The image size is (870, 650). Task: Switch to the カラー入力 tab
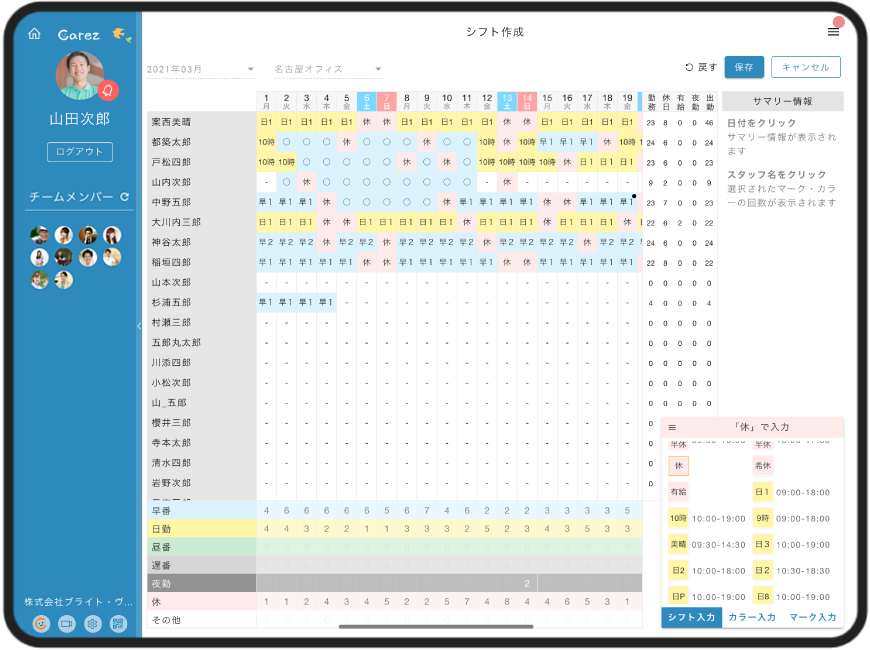tap(751, 618)
